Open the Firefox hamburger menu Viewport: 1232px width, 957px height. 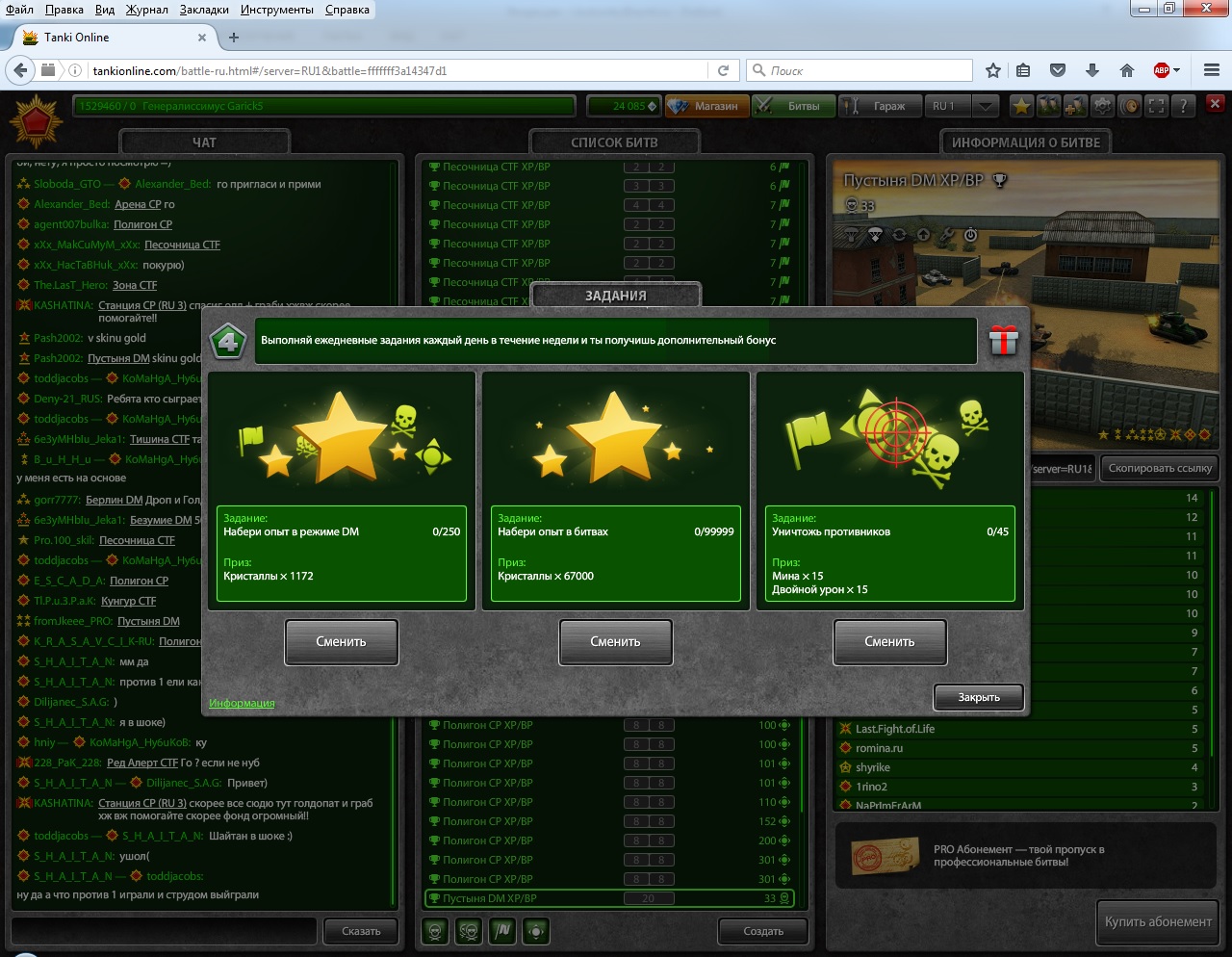(1212, 70)
